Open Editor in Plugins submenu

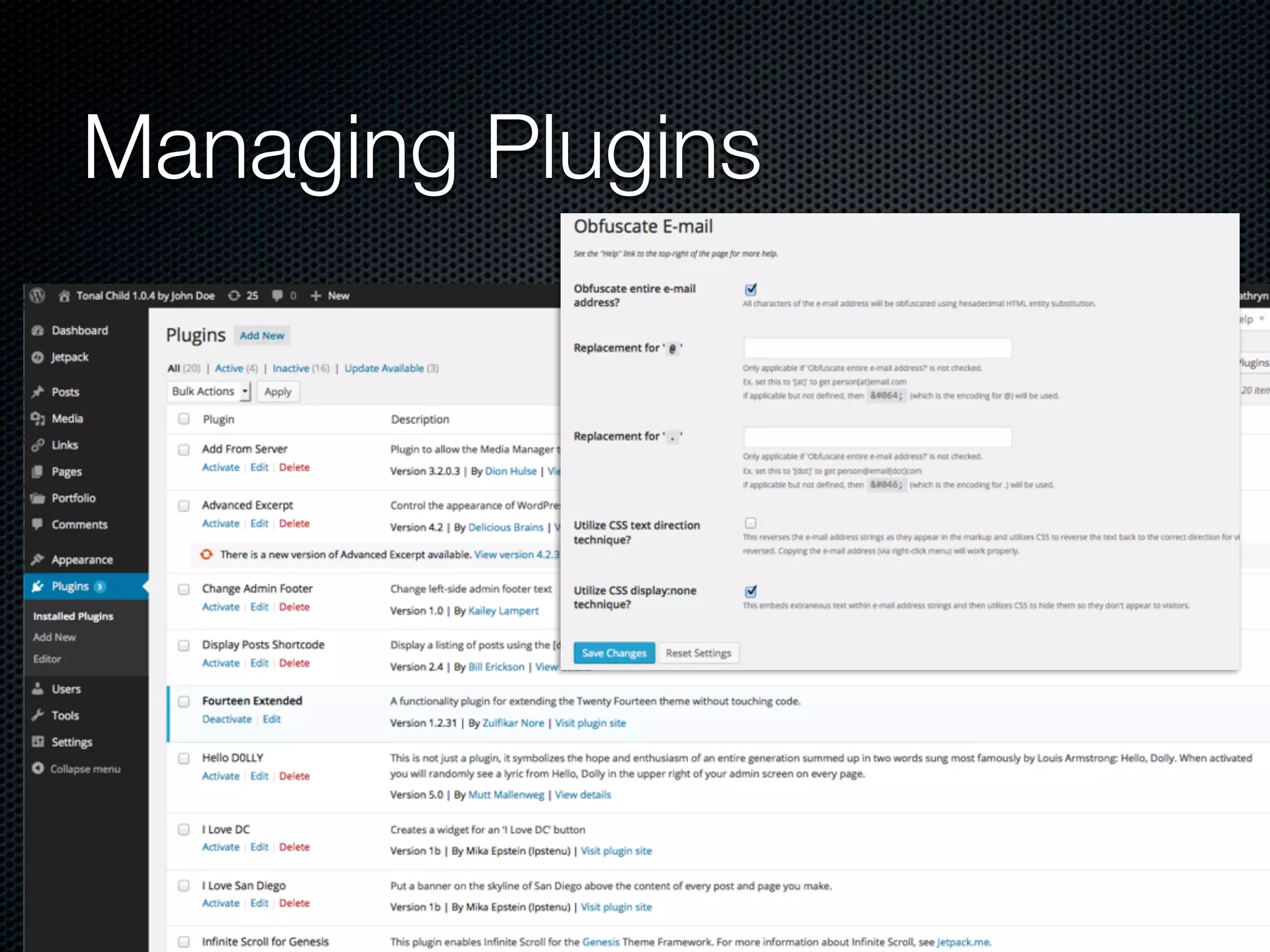point(47,659)
